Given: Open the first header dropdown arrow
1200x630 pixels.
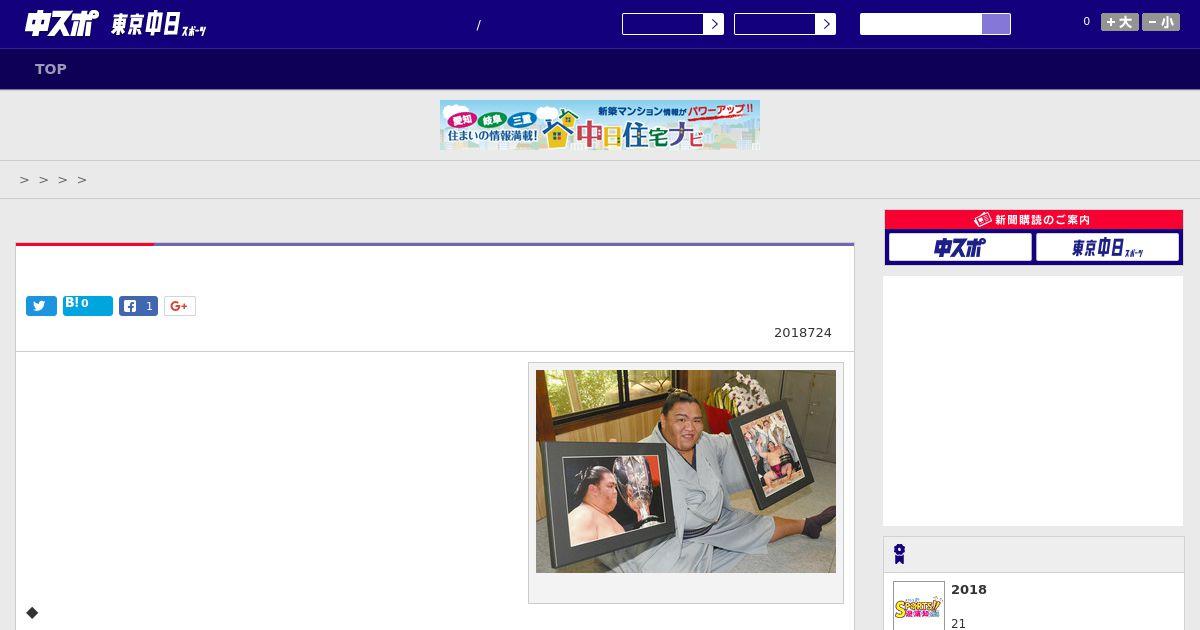Looking at the screenshot, I should point(713,24).
